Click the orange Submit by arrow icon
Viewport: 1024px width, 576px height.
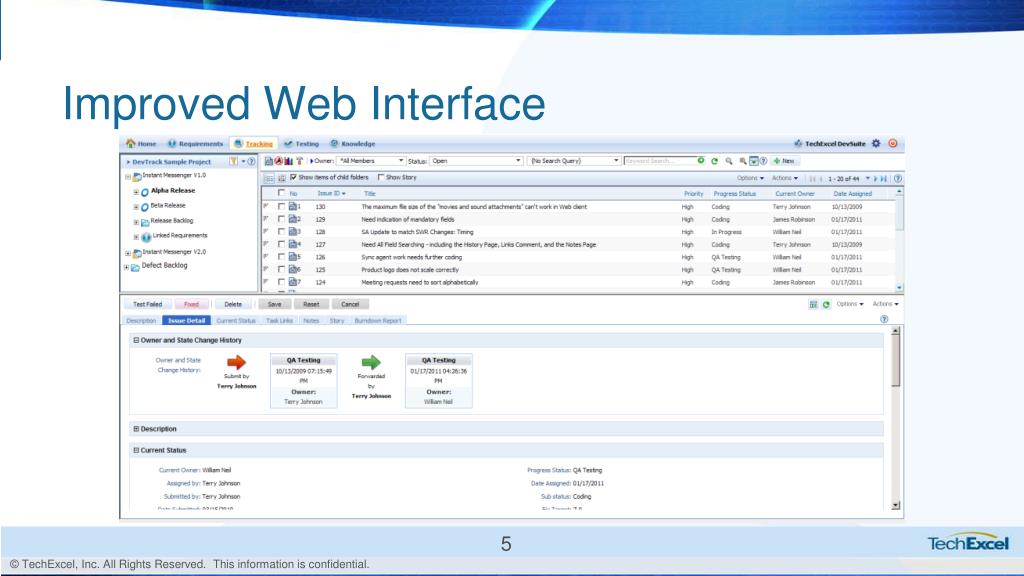click(236, 362)
